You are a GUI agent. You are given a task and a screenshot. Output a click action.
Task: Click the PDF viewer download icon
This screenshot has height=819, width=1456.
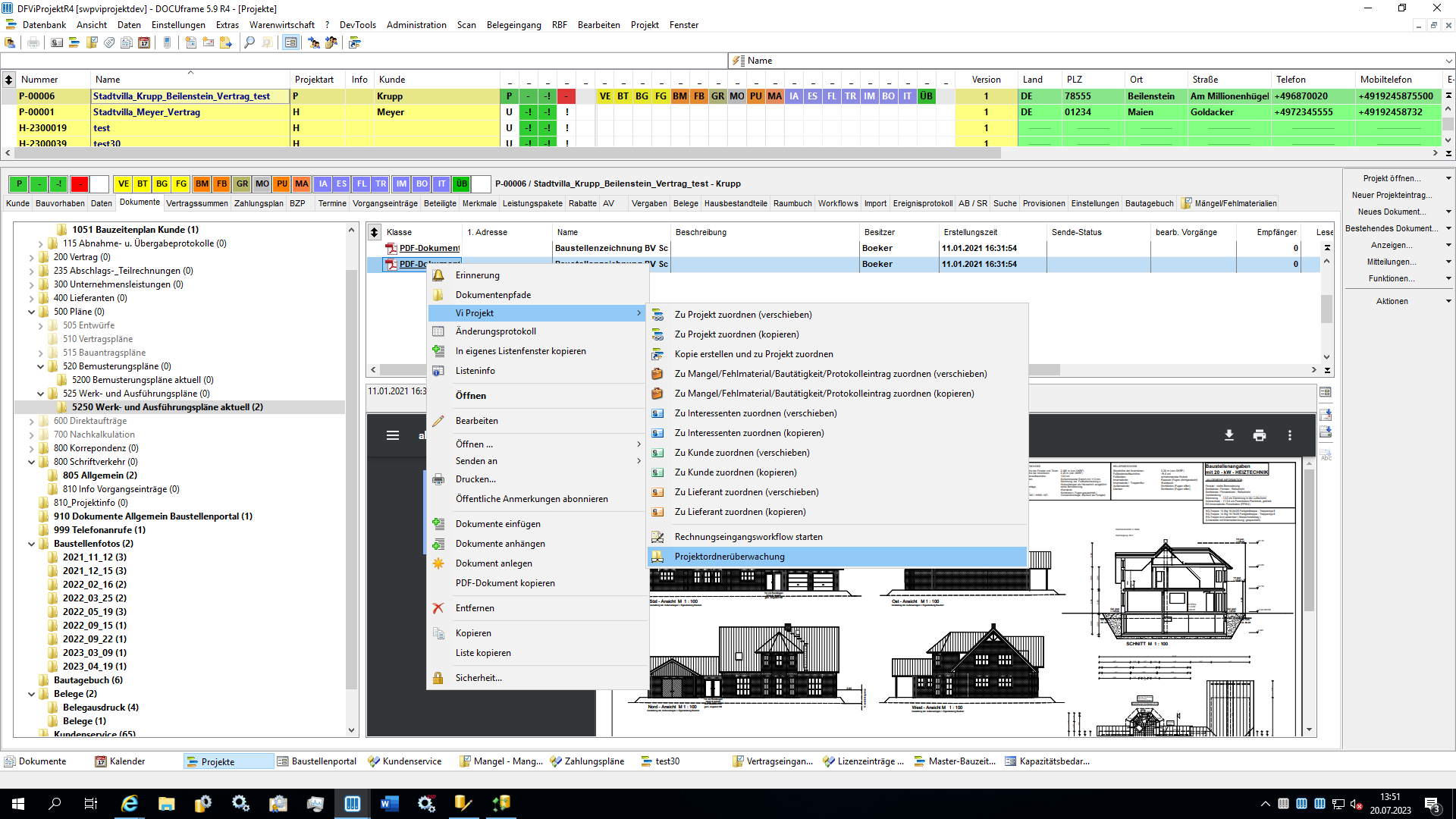point(1229,435)
